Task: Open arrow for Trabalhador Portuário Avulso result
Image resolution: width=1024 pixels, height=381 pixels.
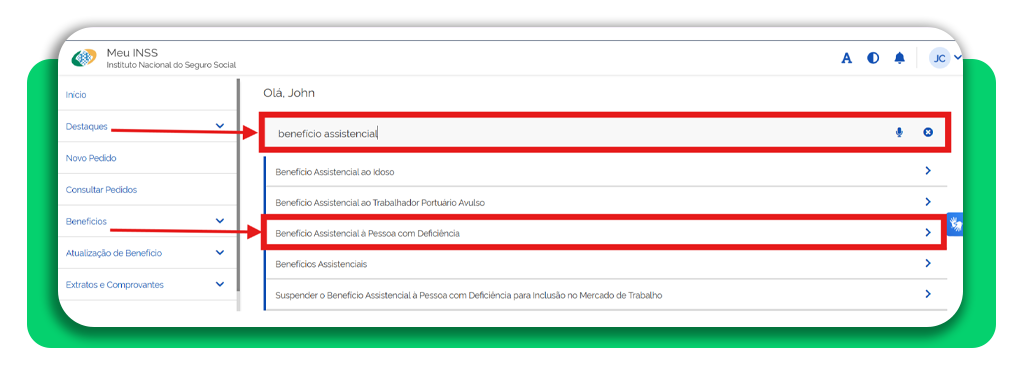Action: (x=928, y=202)
